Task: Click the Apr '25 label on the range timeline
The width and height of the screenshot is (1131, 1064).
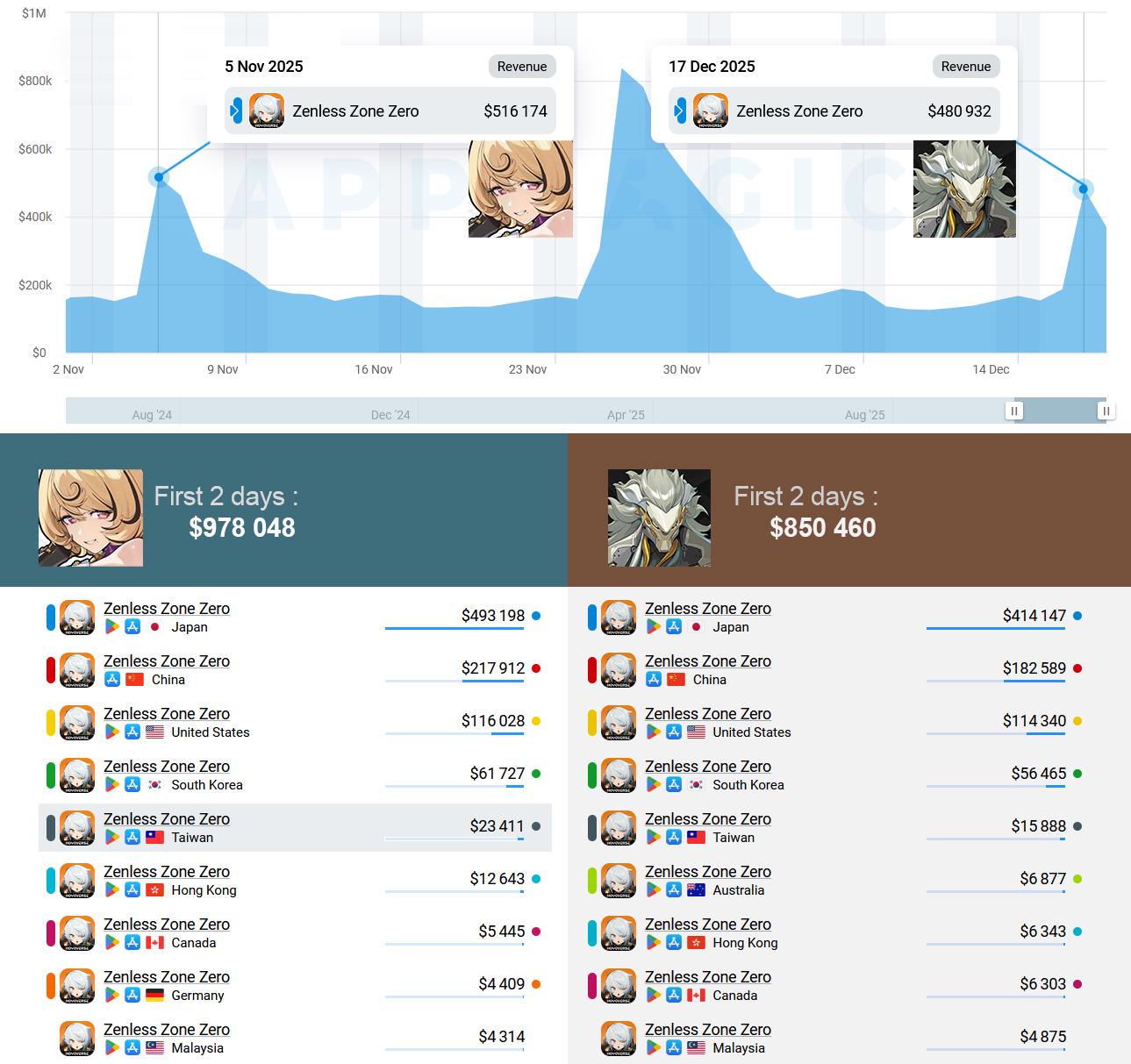Action: pyautogui.click(x=626, y=415)
